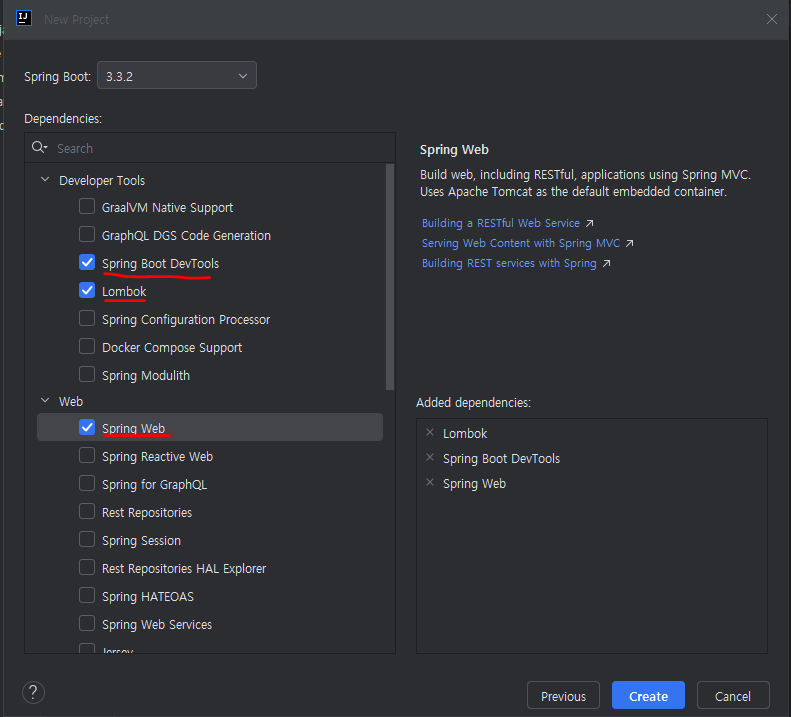Image resolution: width=791 pixels, height=717 pixels.
Task: Click the Create button
Action: (x=648, y=696)
